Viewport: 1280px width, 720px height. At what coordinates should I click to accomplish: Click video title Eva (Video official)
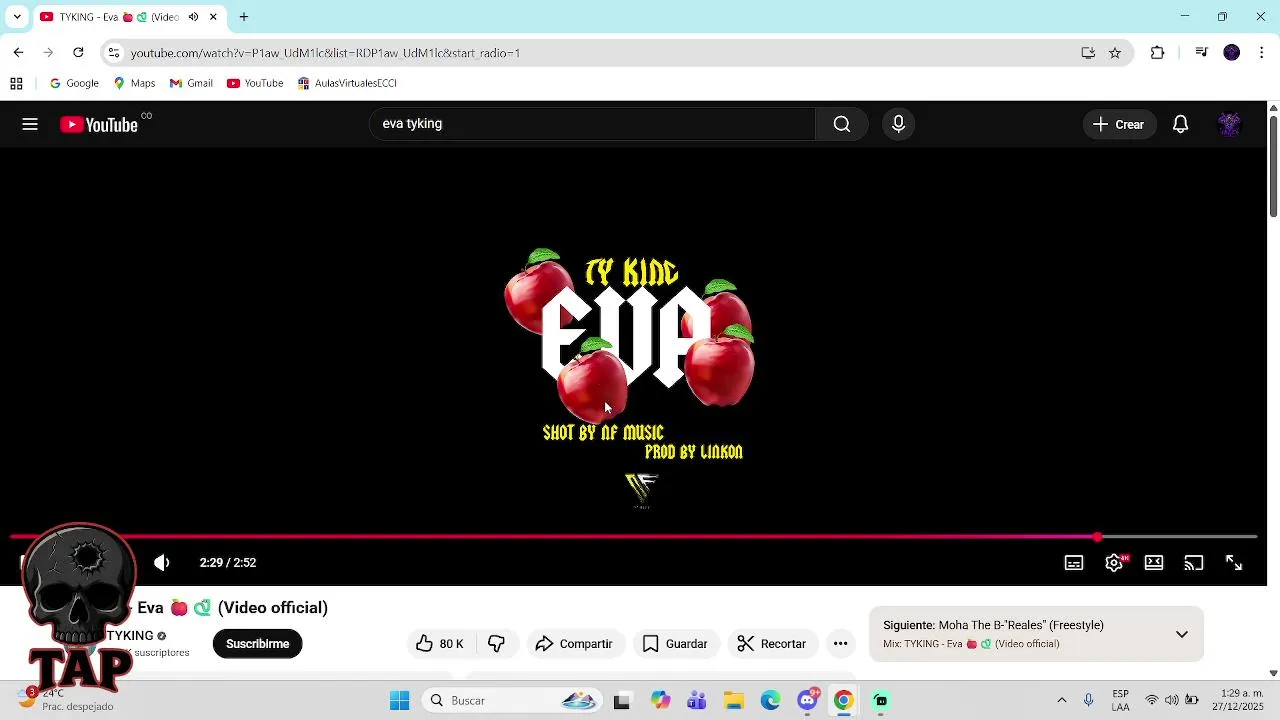tap(232, 608)
